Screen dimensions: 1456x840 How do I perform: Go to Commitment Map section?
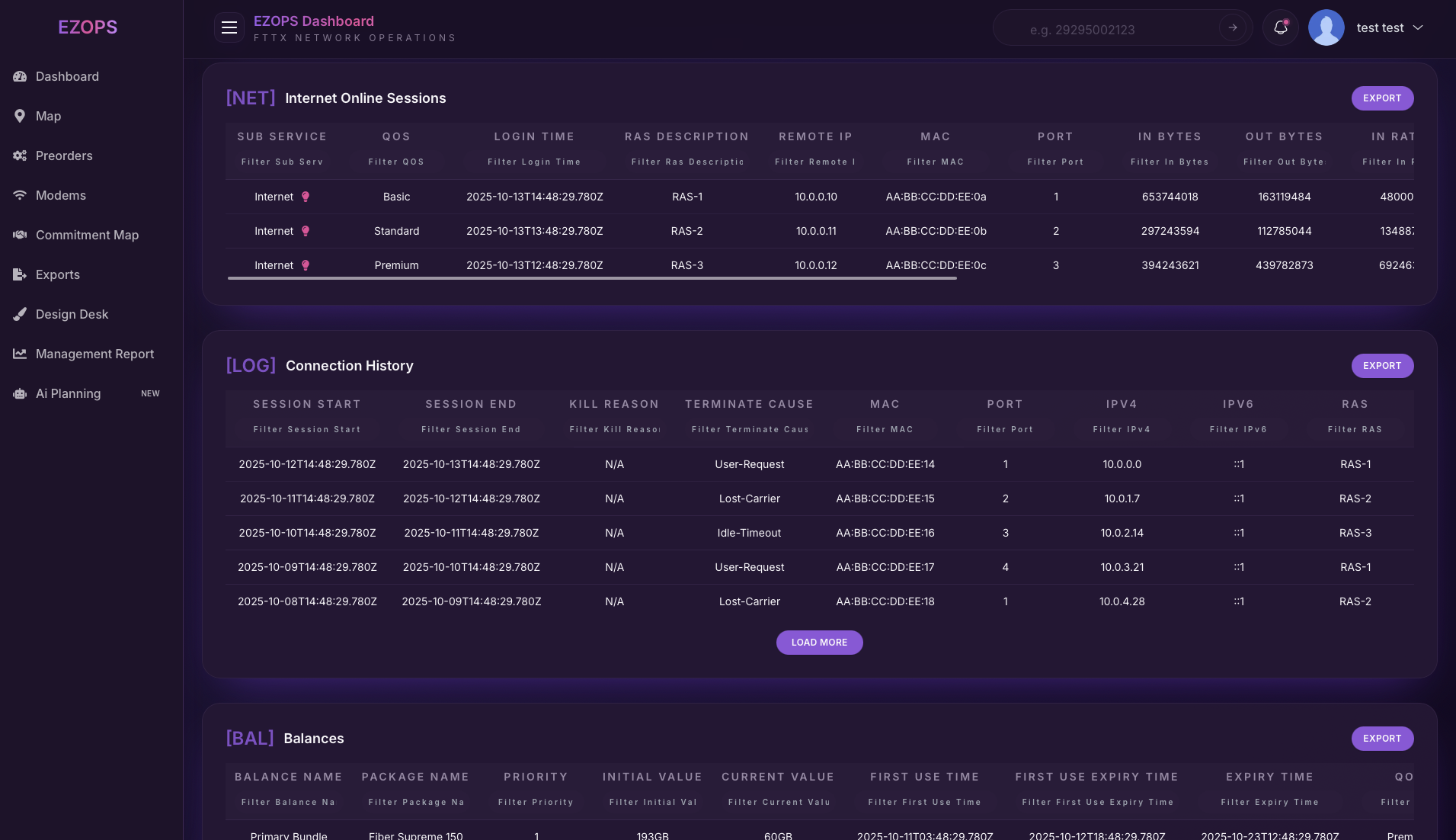pos(87,235)
